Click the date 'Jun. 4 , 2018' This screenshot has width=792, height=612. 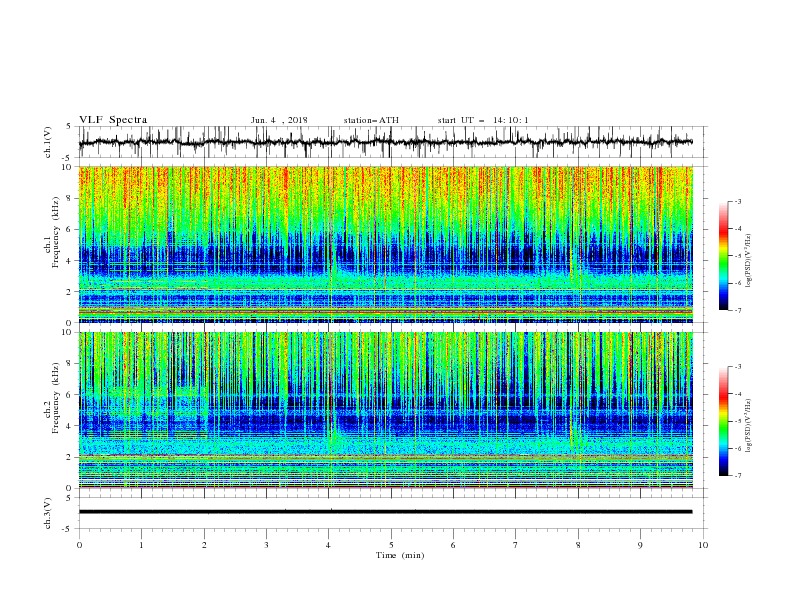point(279,120)
